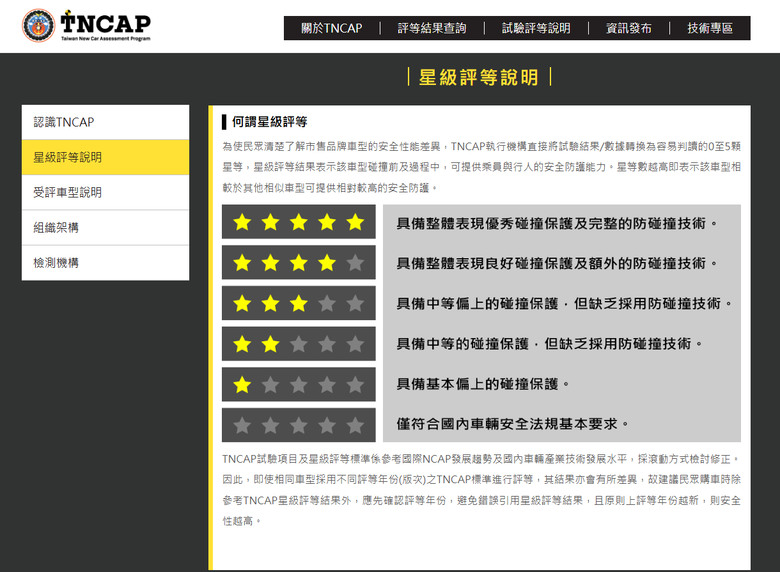780x572 pixels.
Task: Click the TNCAP wordmark text in header
Action: (105, 23)
